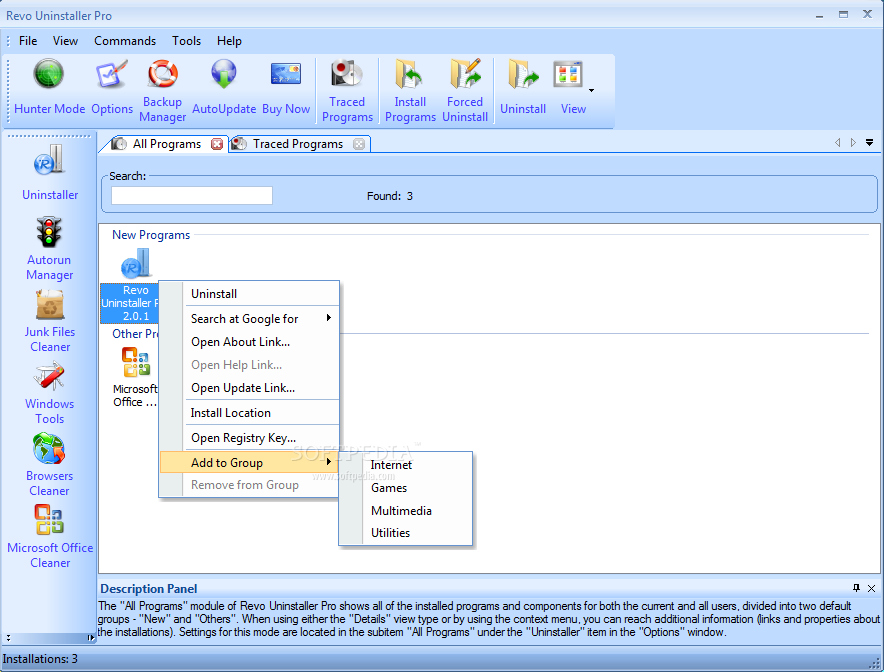Open the View menu in menu bar

coord(65,41)
